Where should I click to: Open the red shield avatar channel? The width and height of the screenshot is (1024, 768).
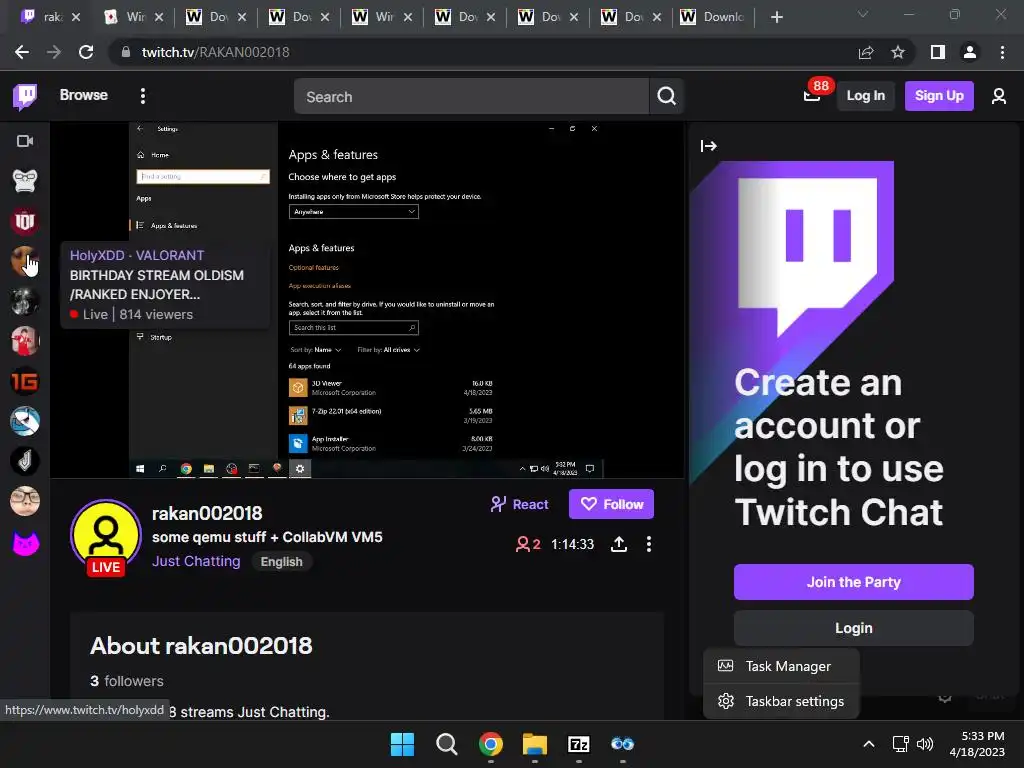pyautogui.click(x=25, y=221)
